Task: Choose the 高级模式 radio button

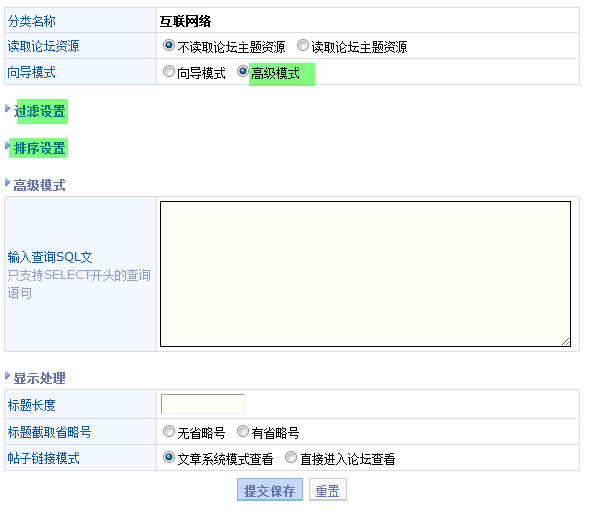Action: pyautogui.click(x=243, y=72)
